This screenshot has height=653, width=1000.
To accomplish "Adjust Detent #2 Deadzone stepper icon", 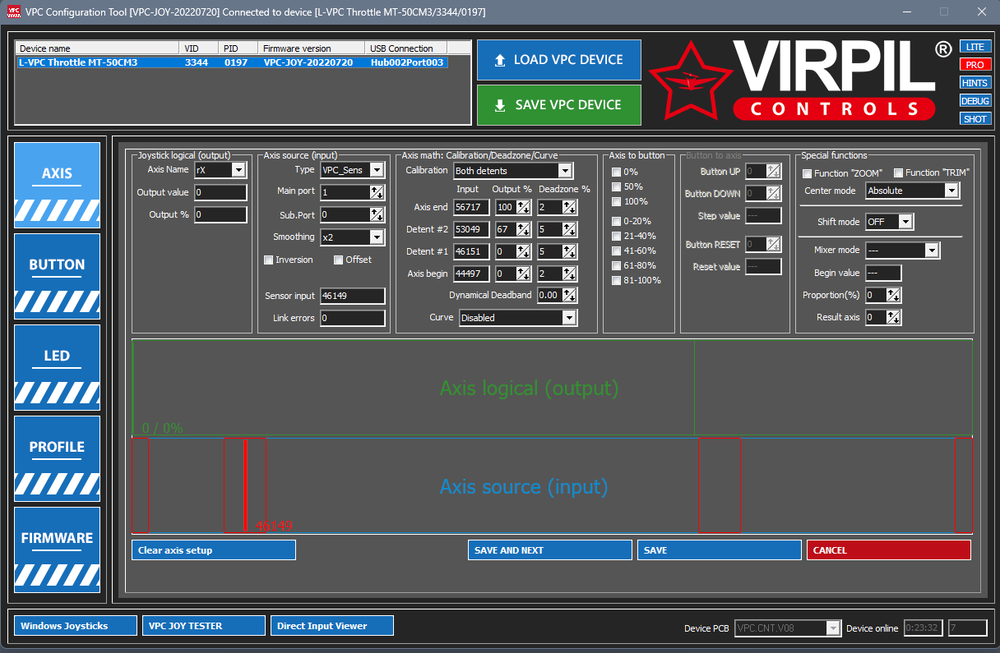I will pyautogui.click(x=570, y=230).
